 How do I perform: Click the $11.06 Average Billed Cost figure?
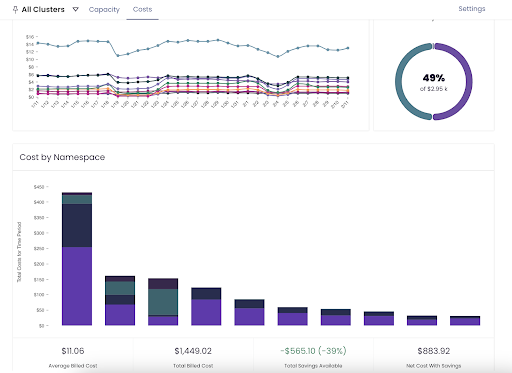[x=73, y=351]
